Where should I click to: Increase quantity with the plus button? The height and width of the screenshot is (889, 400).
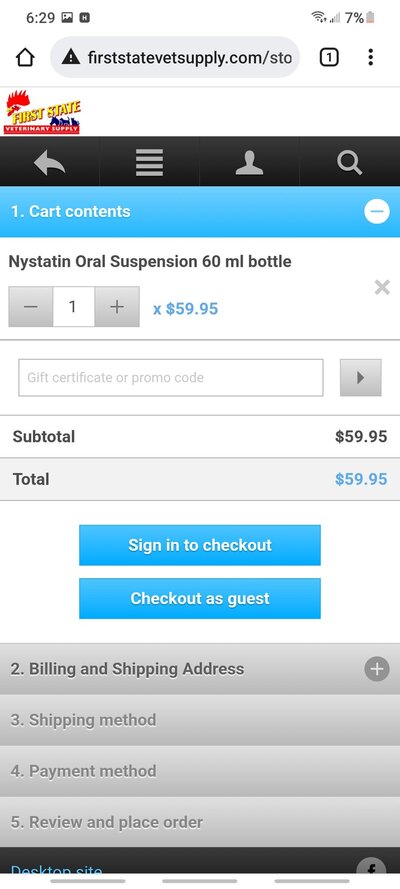click(117, 307)
